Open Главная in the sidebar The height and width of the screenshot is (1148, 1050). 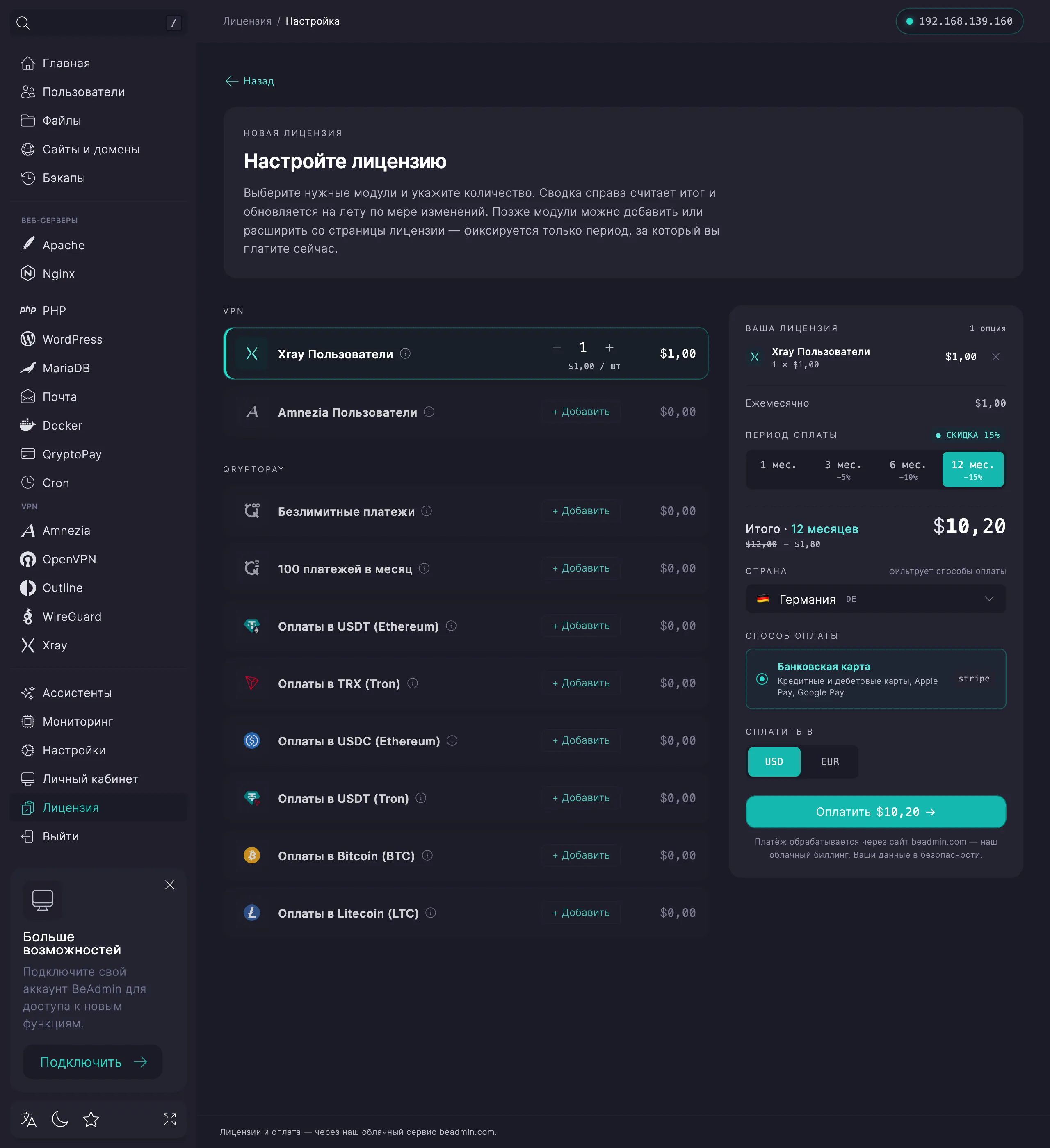(98, 63)
